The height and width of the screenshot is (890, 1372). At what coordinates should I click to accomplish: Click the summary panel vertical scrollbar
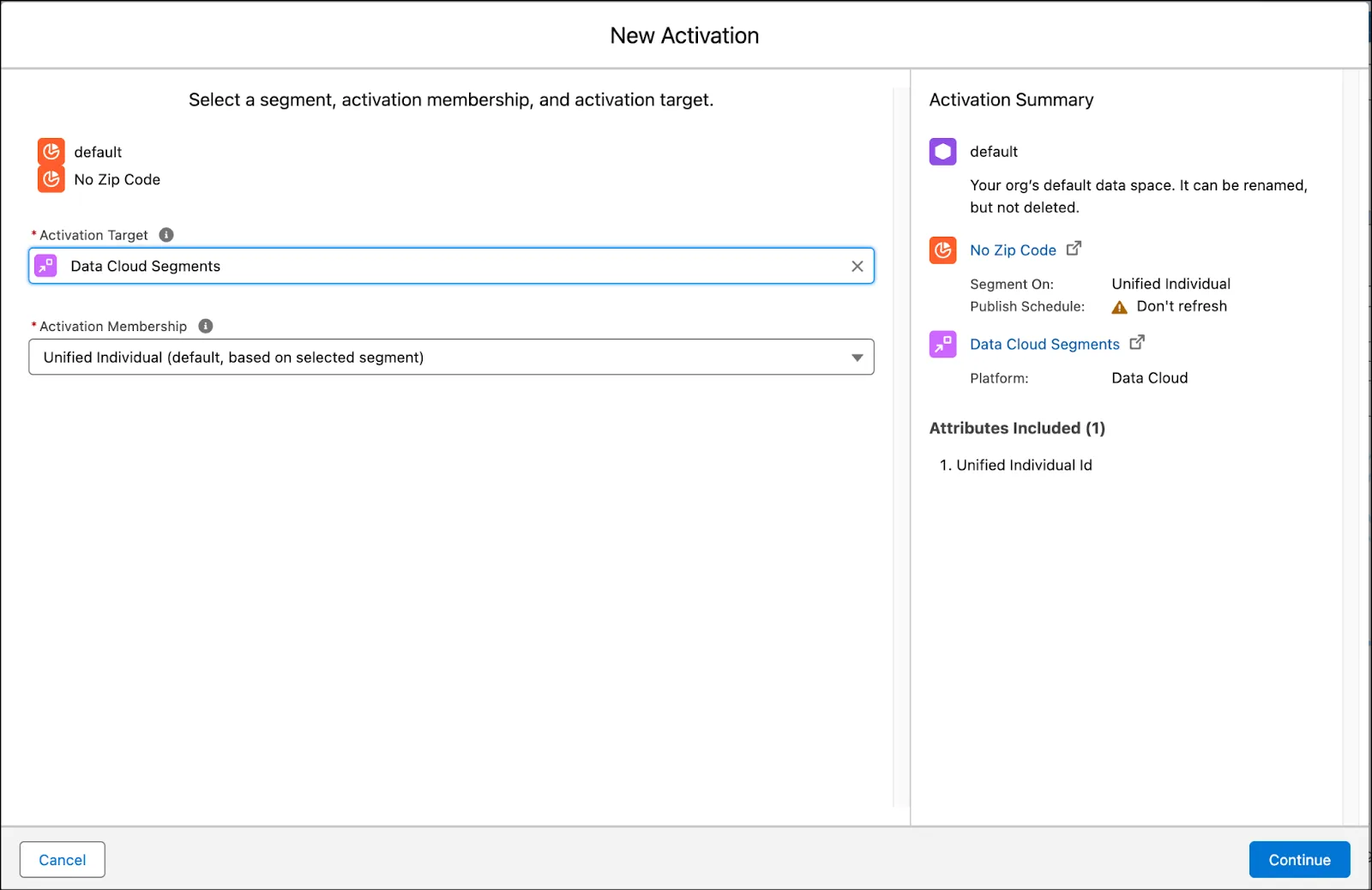[1351, 447]
